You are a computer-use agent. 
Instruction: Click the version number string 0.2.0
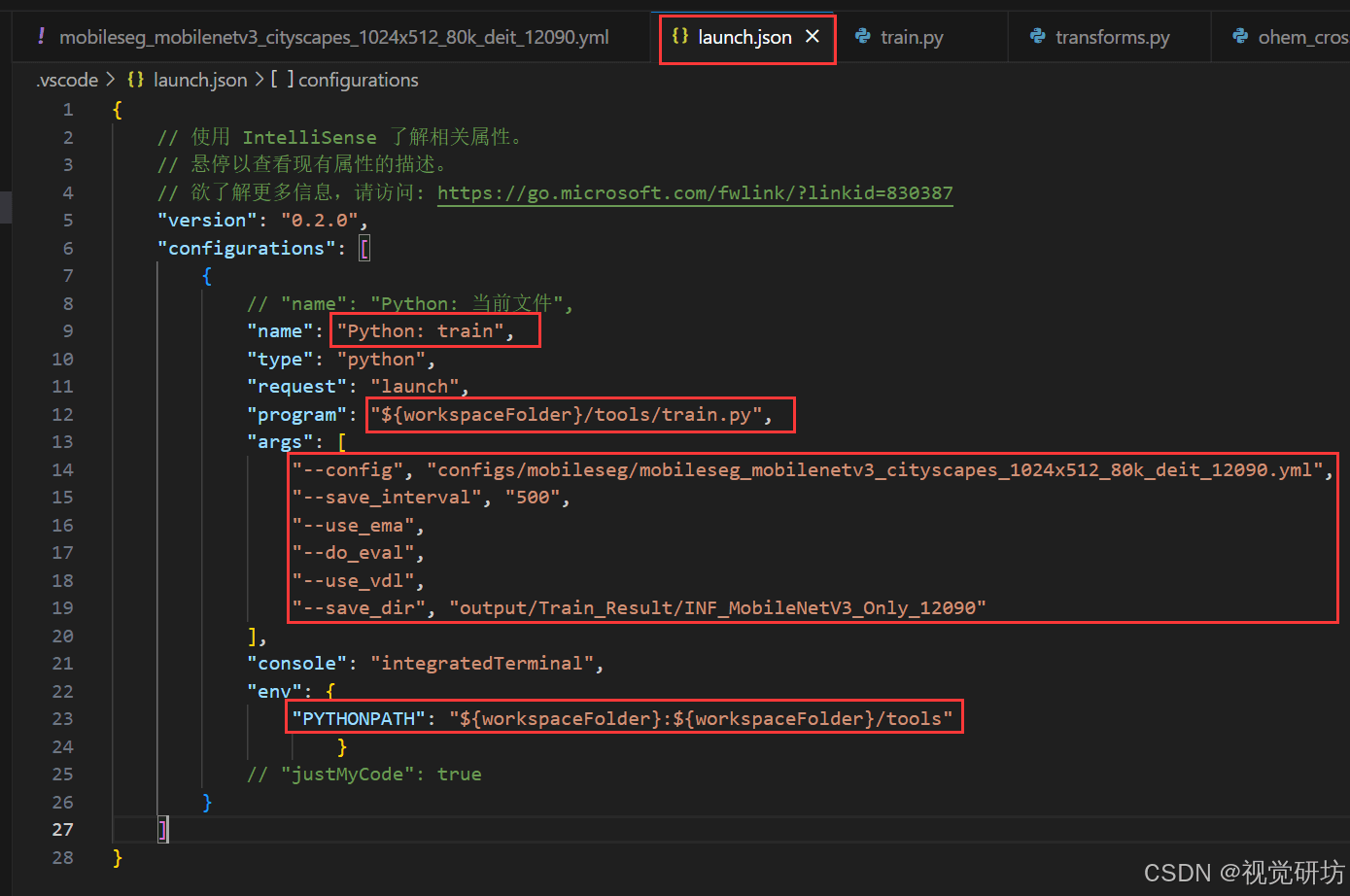click(x=321, y=220)
